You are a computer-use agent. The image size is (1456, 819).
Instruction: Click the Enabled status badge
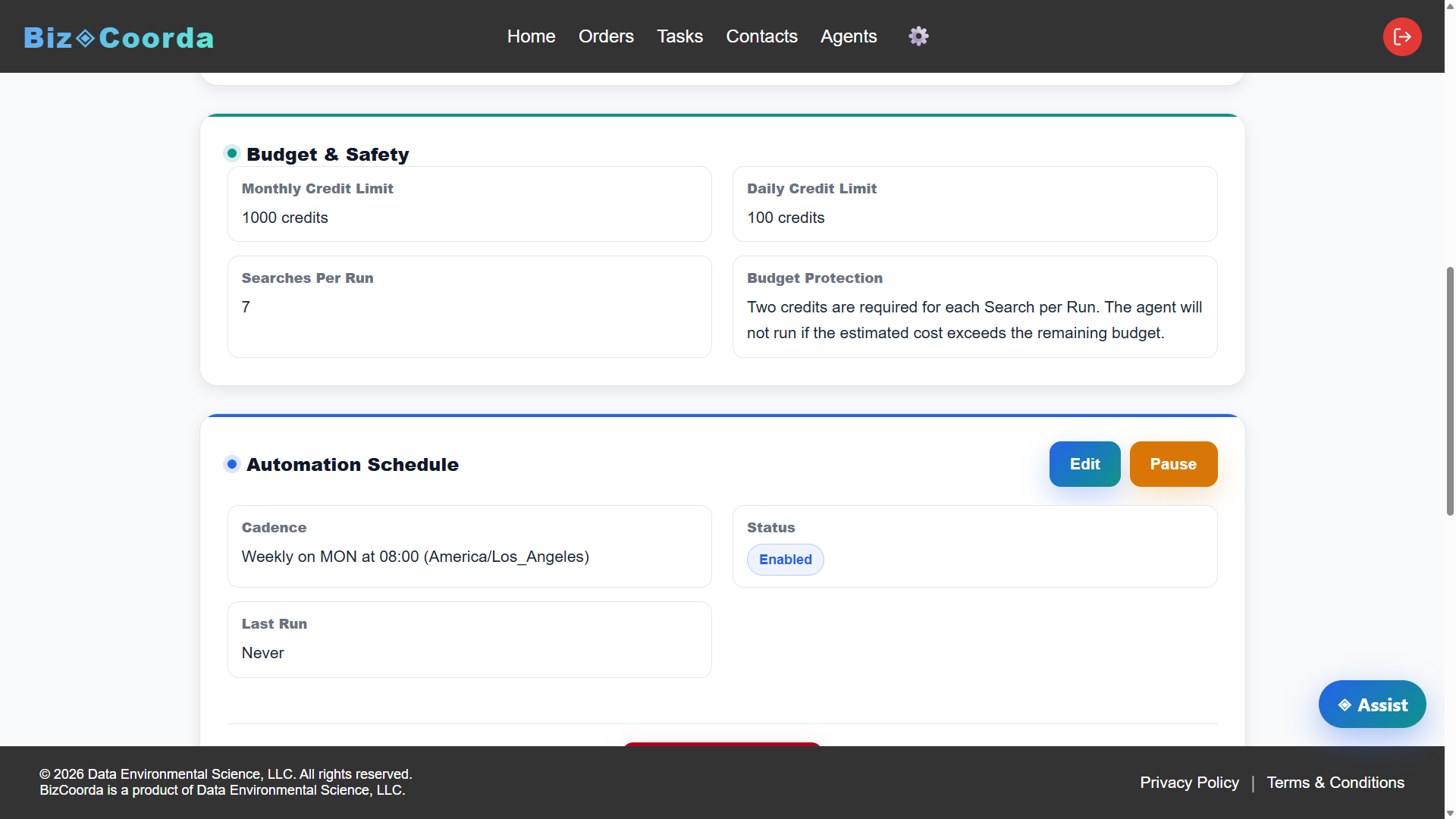click(x=785, y=560)
